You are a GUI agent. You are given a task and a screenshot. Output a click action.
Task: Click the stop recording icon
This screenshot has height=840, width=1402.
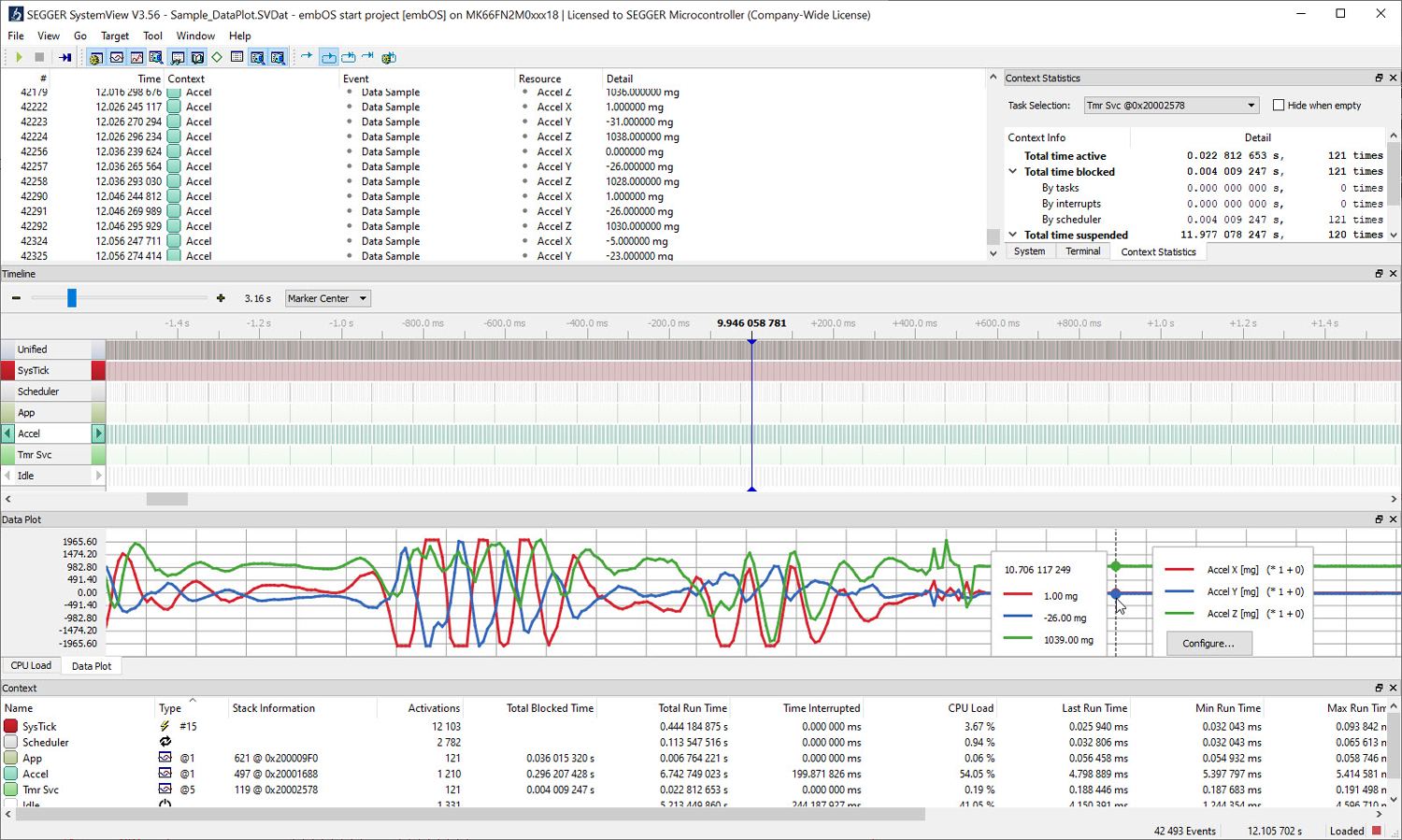click(x=39, y=57)
